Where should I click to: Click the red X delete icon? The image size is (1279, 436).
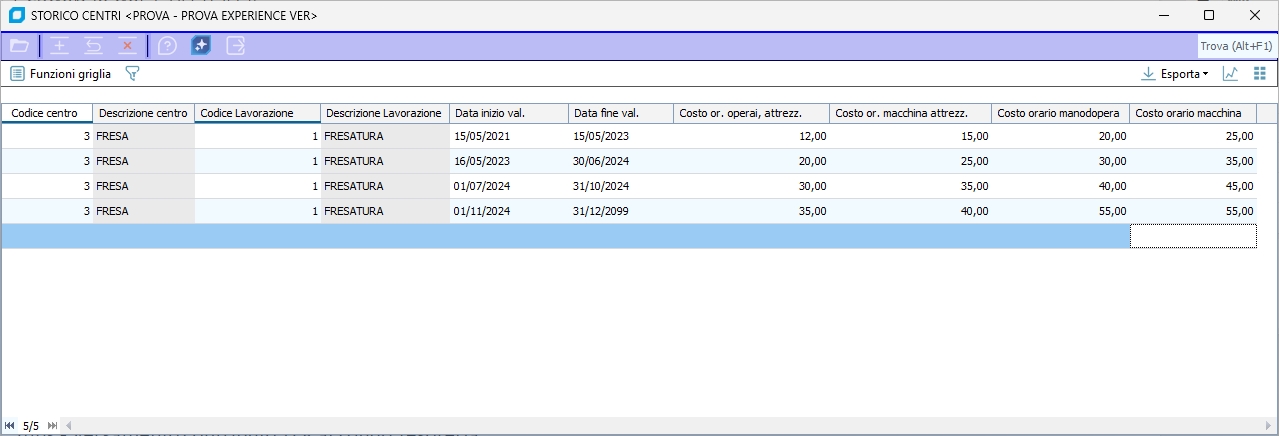coord(127,46)
